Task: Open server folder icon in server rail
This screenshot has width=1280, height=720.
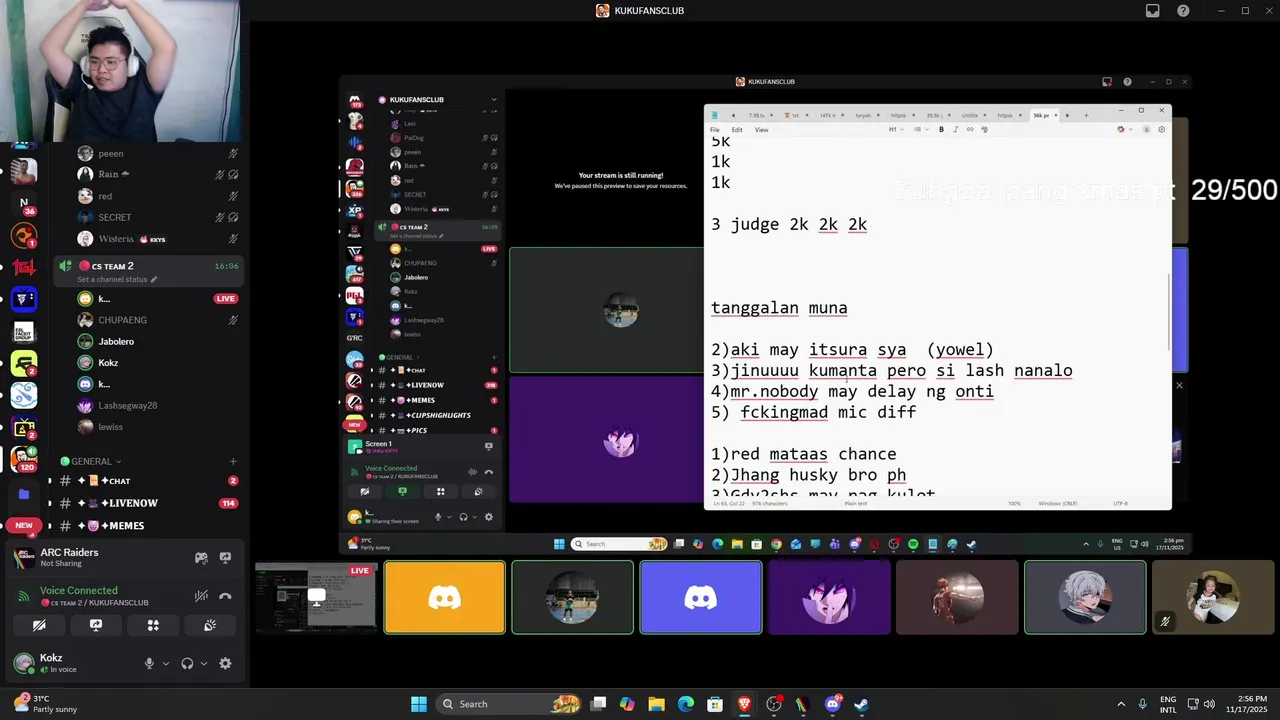Action: (24, 494)
